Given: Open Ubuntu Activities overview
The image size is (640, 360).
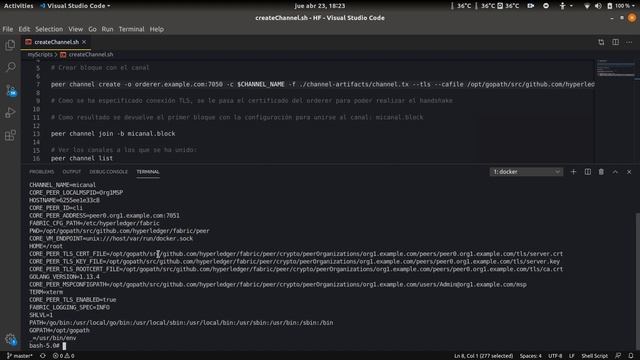Looking at the screenshot, I should [x=18, y=6].
